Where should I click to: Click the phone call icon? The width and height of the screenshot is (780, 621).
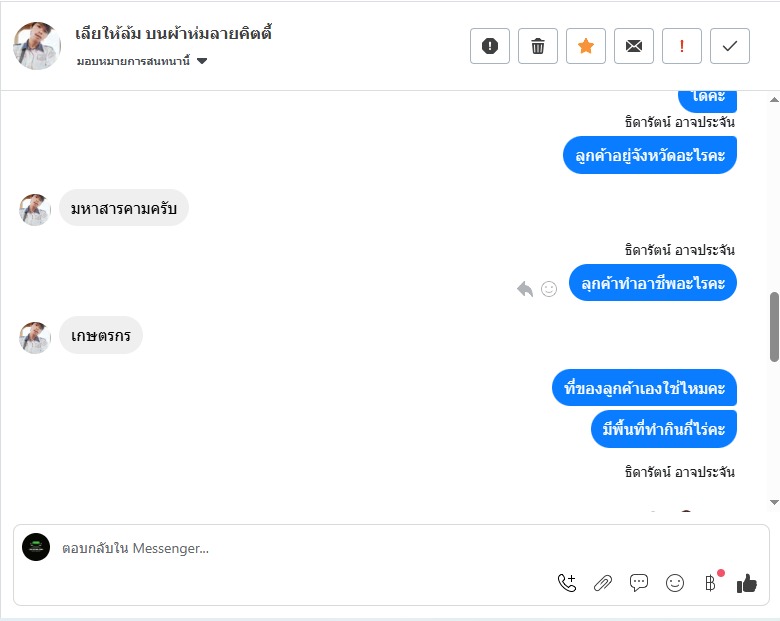[567, 583]
